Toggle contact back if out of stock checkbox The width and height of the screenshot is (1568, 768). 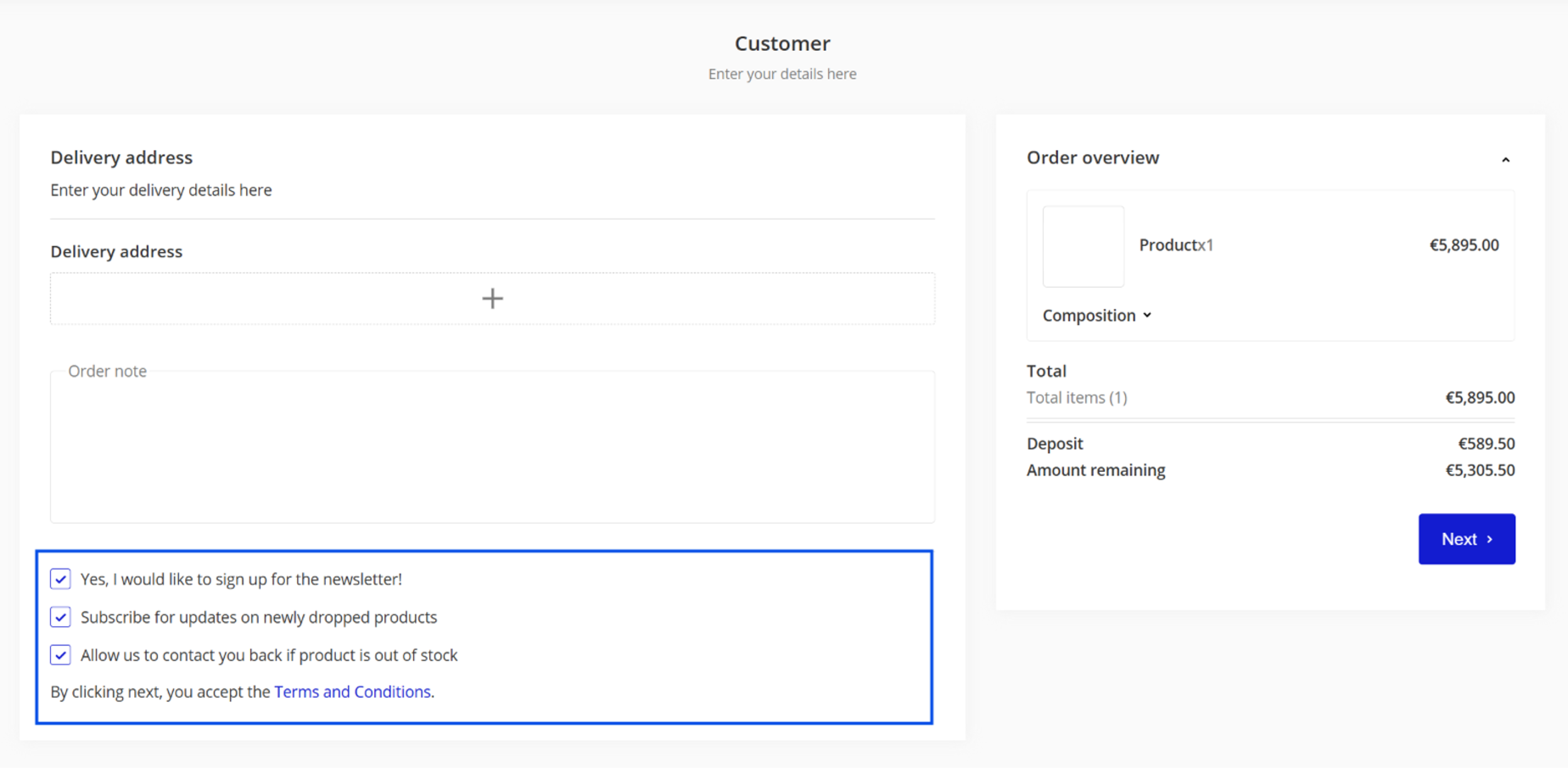click(60, 655)
